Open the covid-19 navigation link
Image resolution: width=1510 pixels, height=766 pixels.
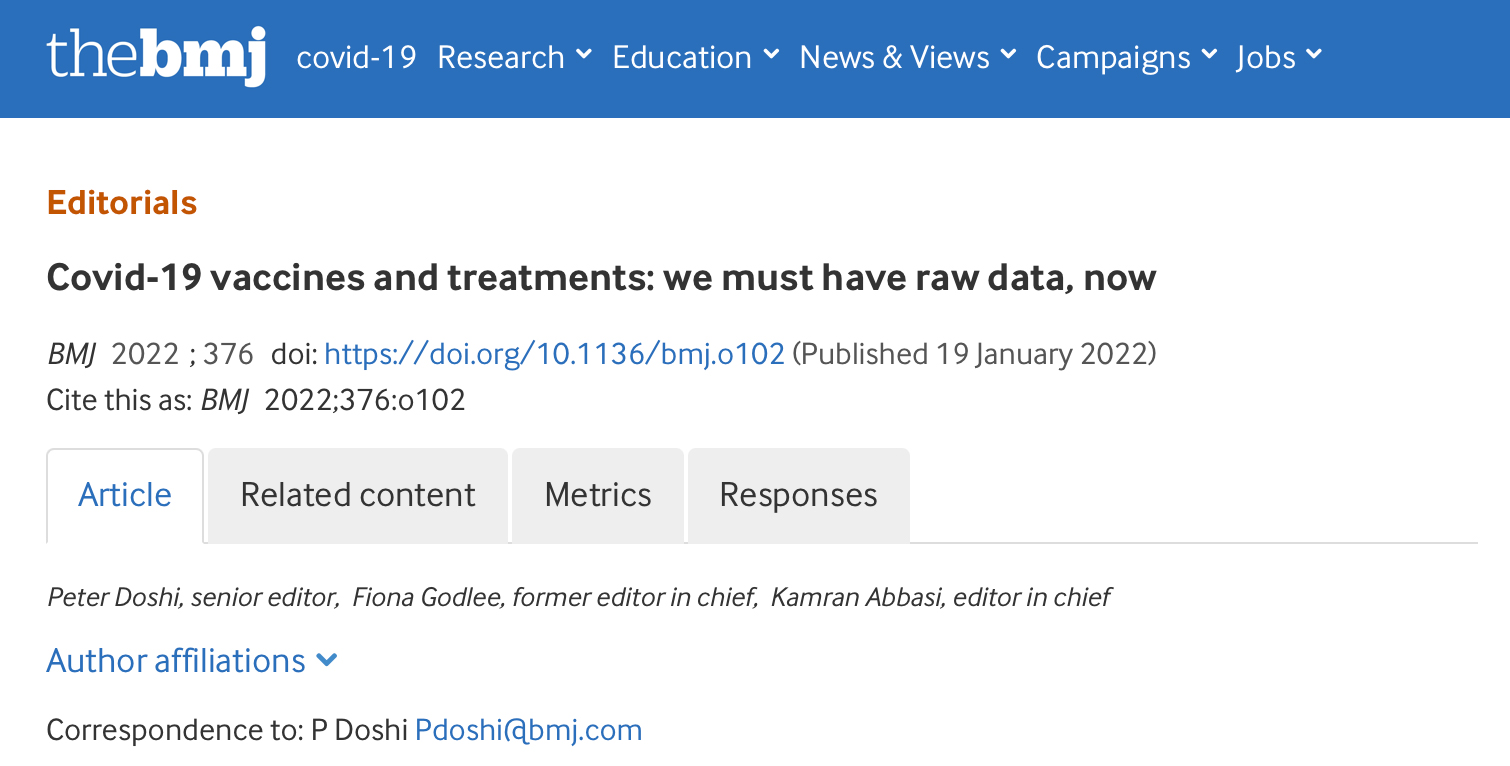pyautogui.click(x=356, y=57)
